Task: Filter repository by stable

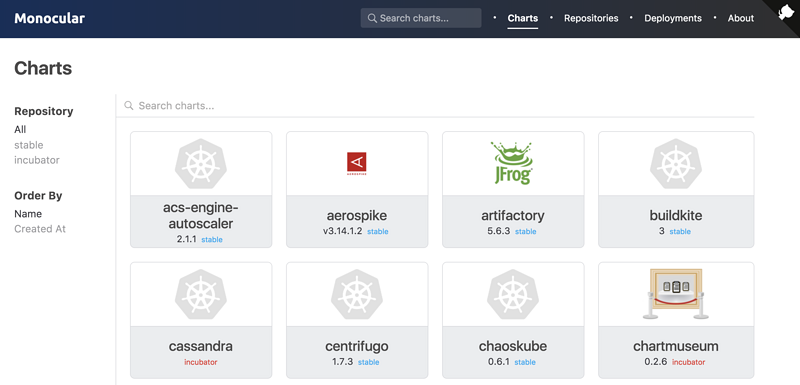Action: pyautogui.click(x=29, y=145)
